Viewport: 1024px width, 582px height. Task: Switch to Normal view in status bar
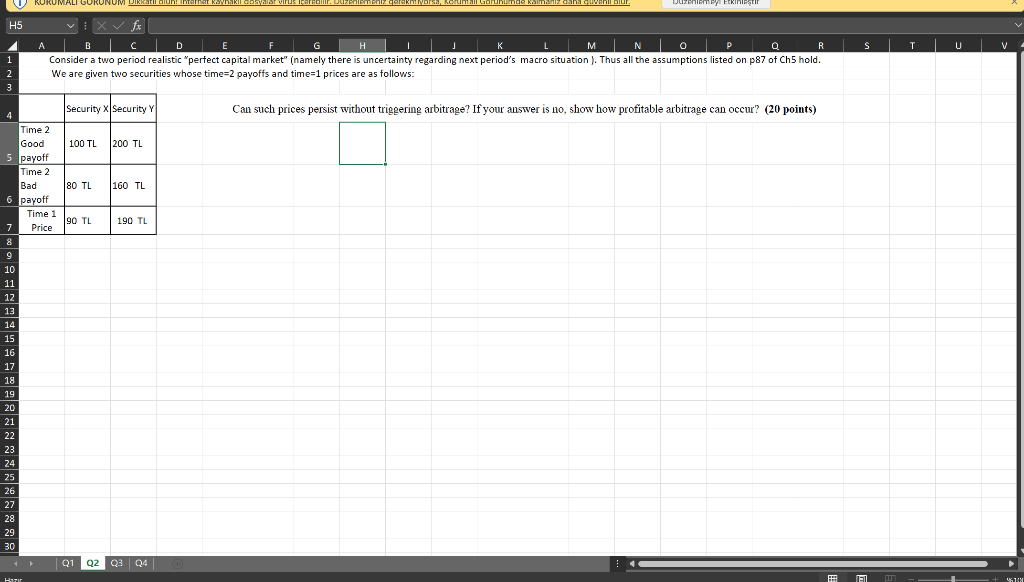[x=832, y=577]
